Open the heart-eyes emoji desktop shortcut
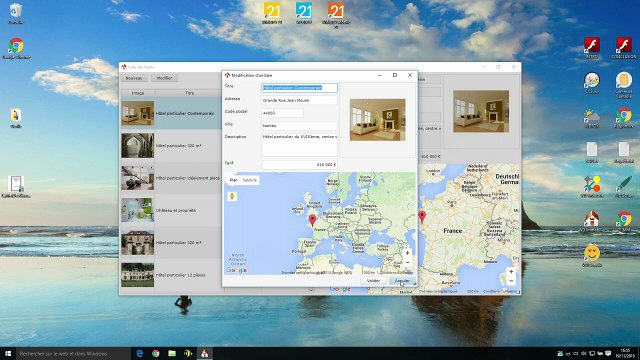The height and width of the screenshot is (360, 640). 592,256
